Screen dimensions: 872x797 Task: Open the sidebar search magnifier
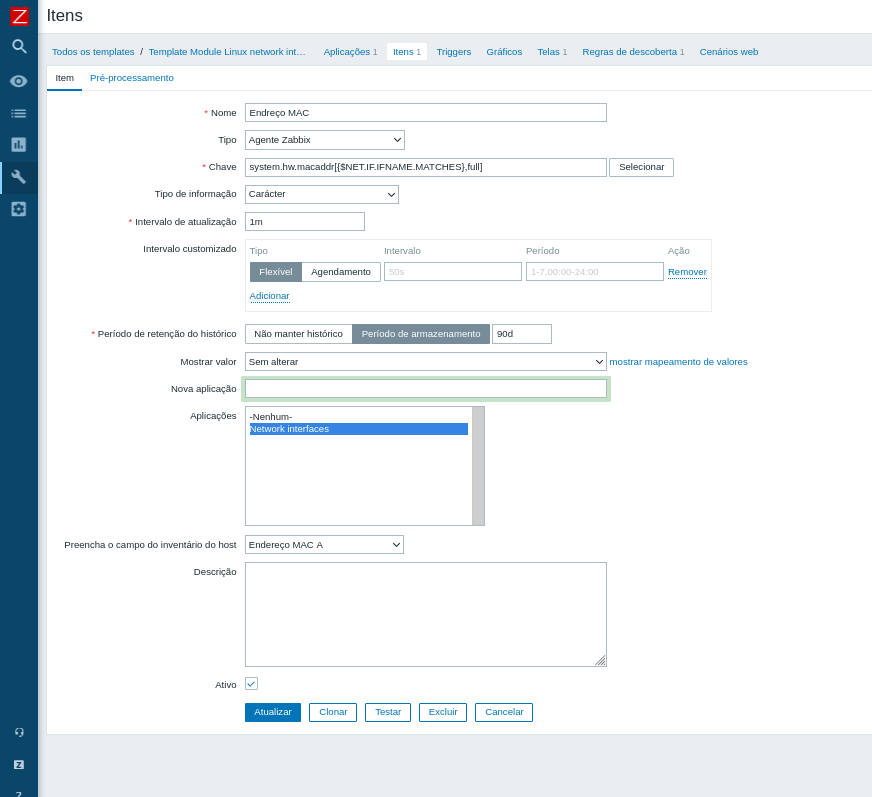[18, 46]
